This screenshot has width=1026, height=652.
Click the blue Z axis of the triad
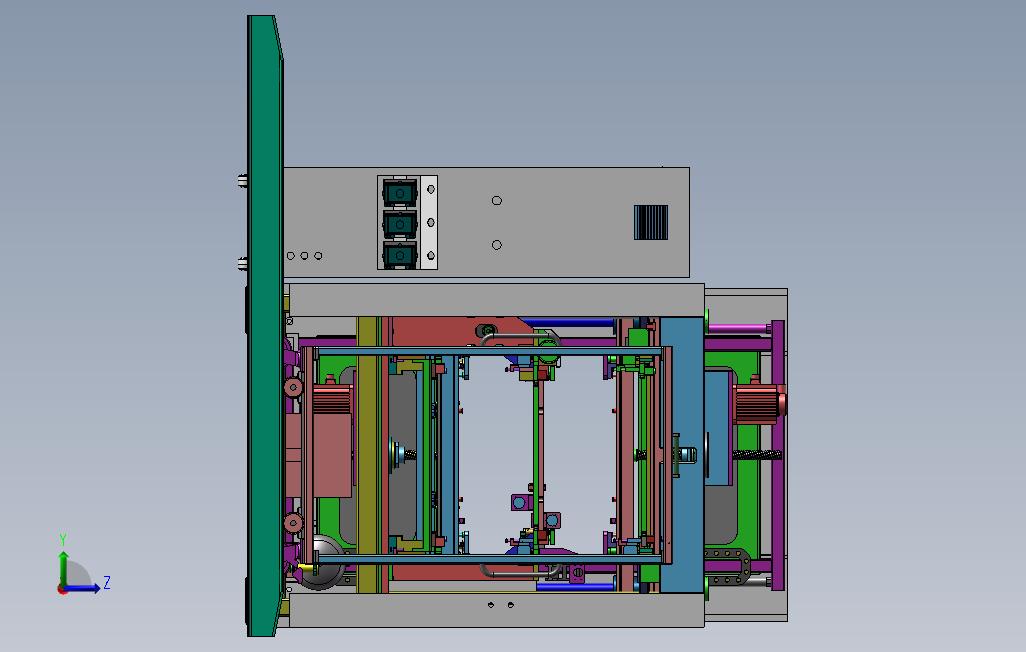(82, 588)
